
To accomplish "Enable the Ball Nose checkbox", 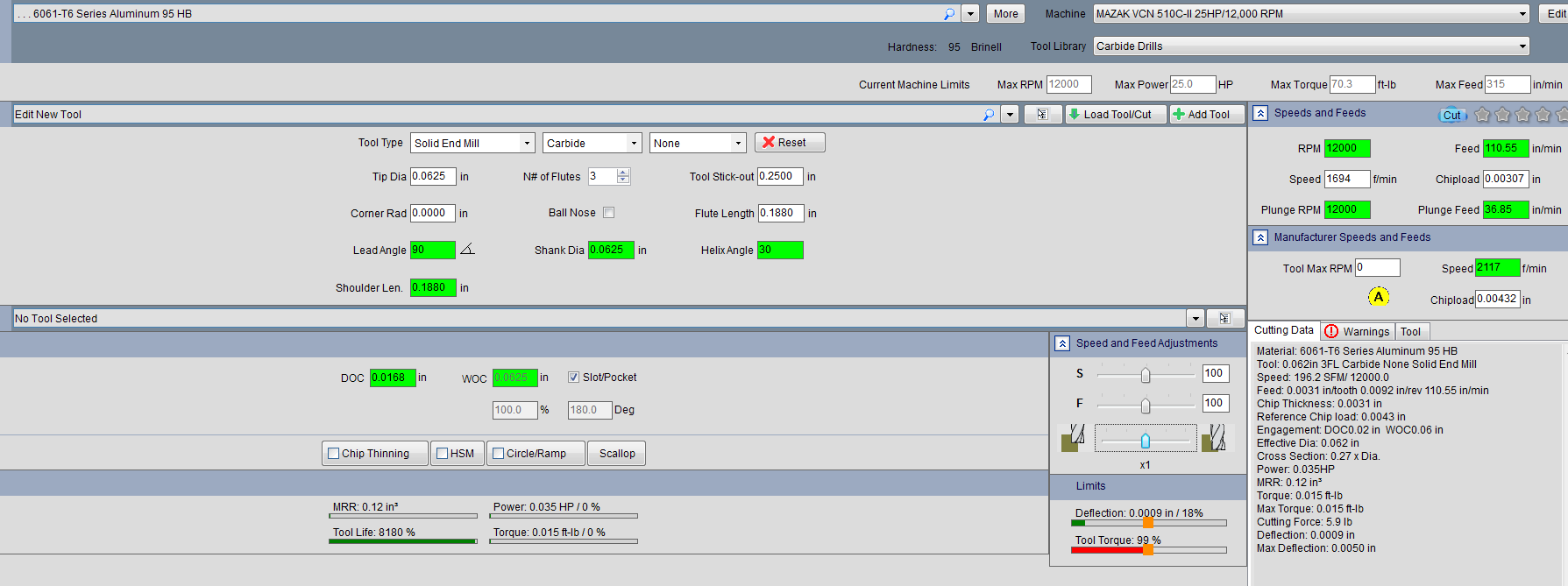I will (609, 213).
